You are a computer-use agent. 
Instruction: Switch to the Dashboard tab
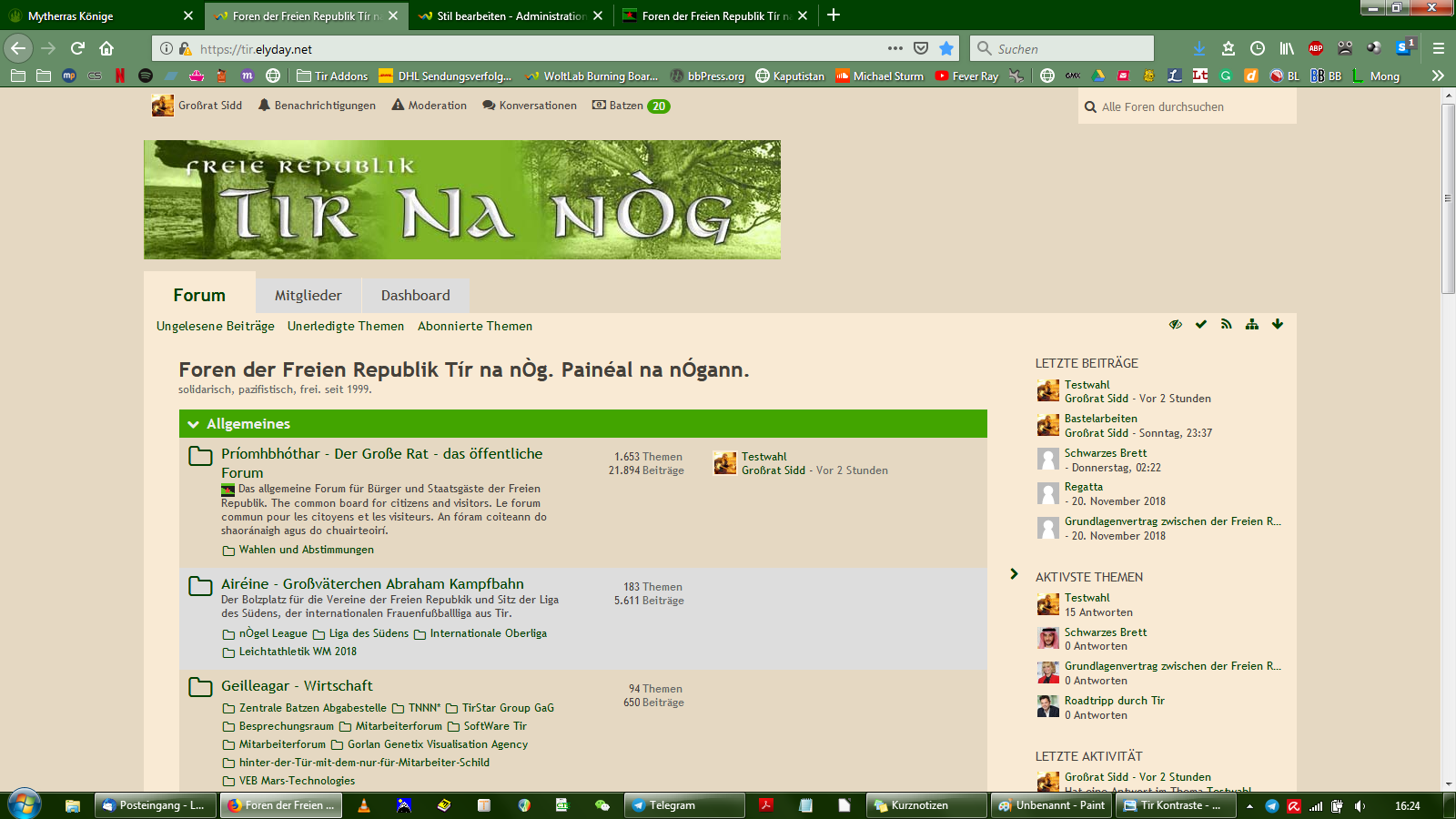coord(415,296)
